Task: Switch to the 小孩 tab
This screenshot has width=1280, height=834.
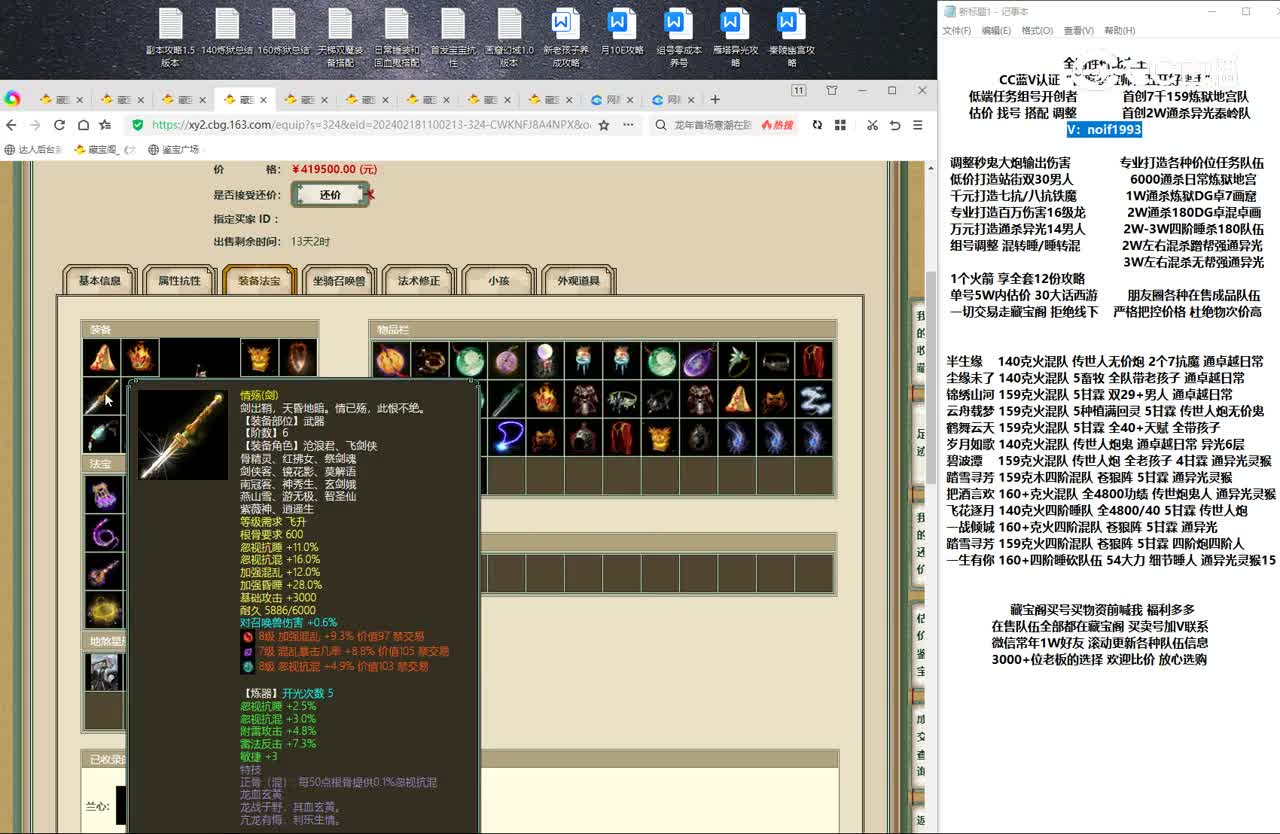Action: (x=499, y=281)
